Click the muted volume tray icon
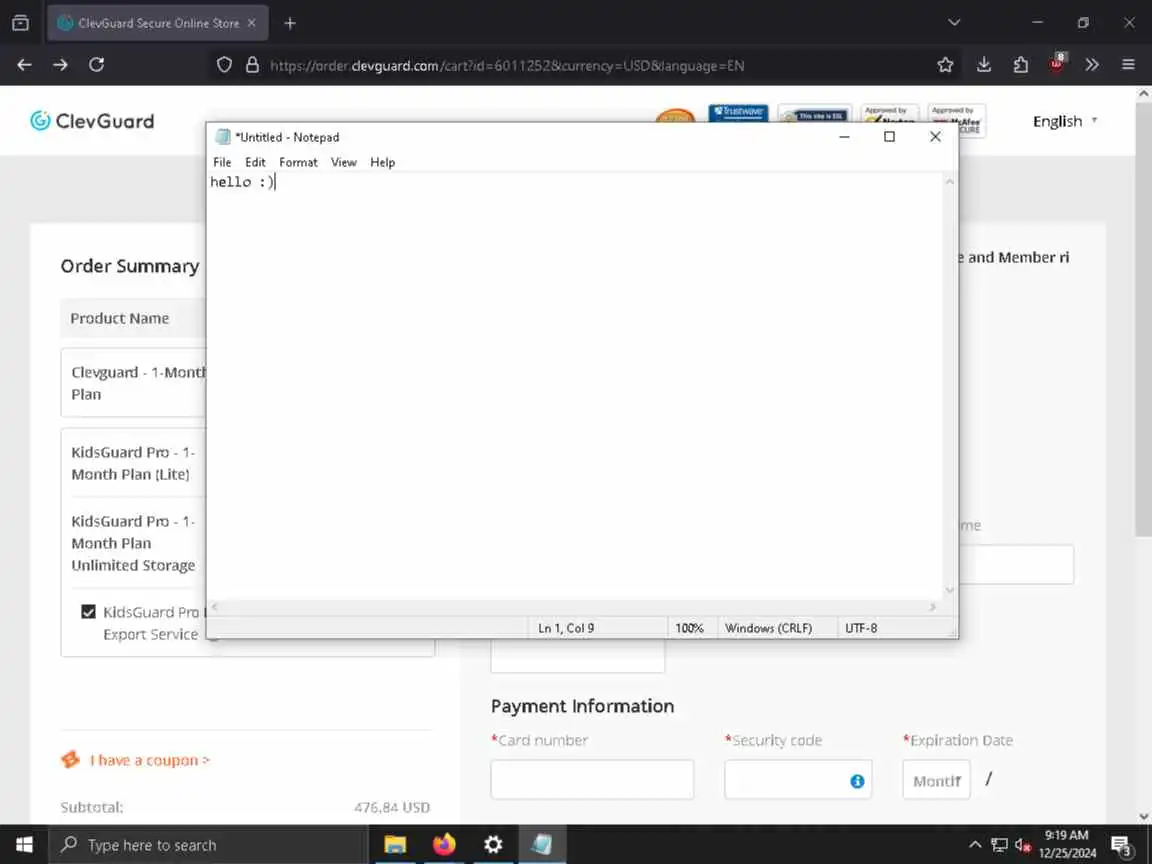1152x864 pixels. [1023, 845]
